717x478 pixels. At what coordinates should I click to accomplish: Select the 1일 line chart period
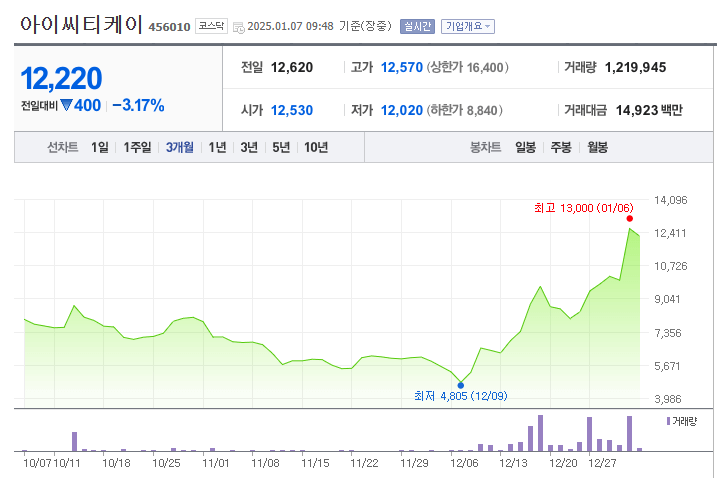100,147
